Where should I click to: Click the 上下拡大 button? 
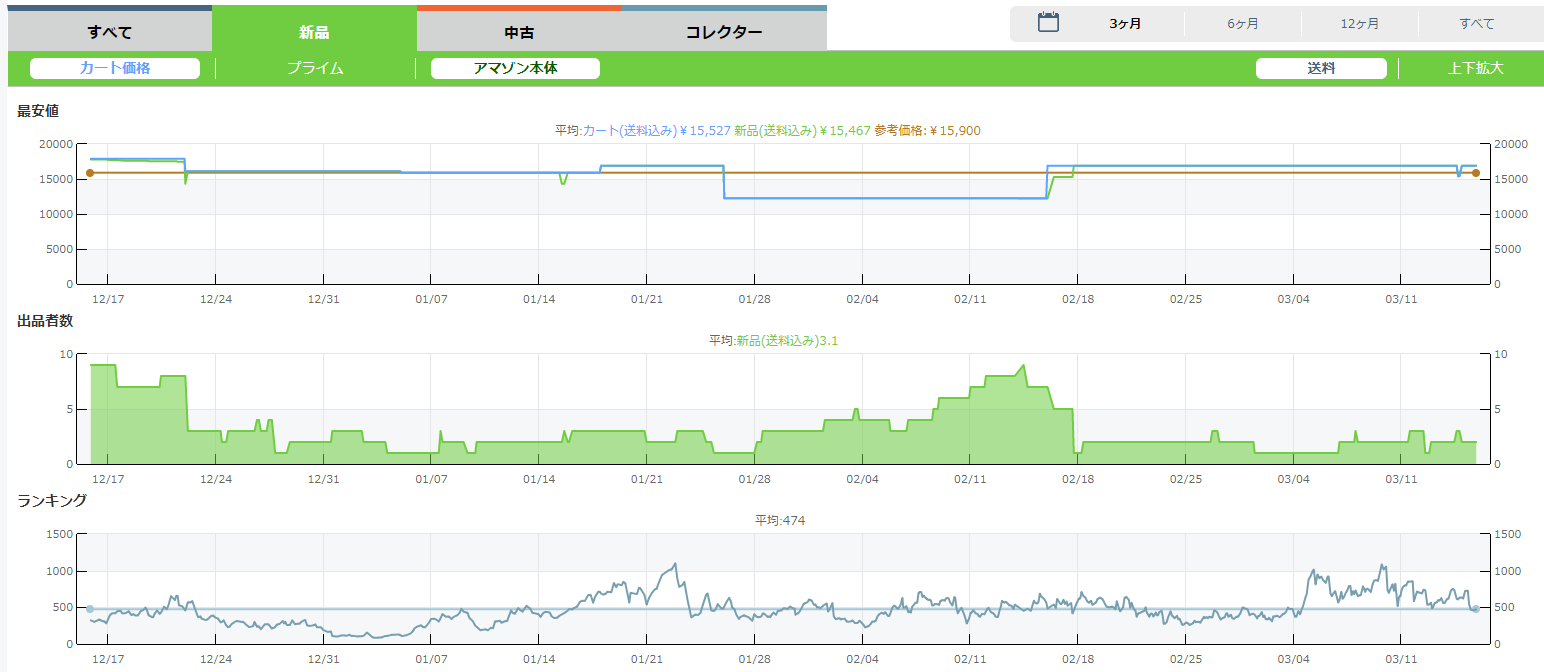[x=1475, y=68]
